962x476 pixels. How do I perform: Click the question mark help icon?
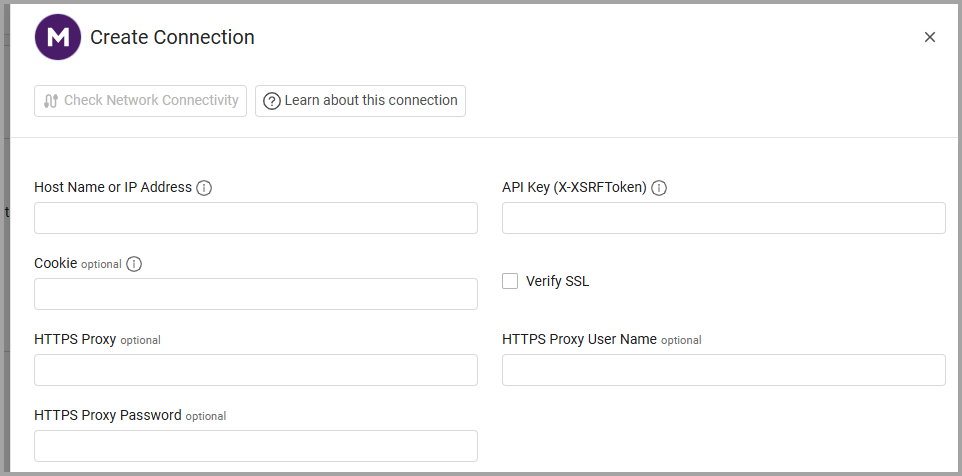(x=272, y=101)
